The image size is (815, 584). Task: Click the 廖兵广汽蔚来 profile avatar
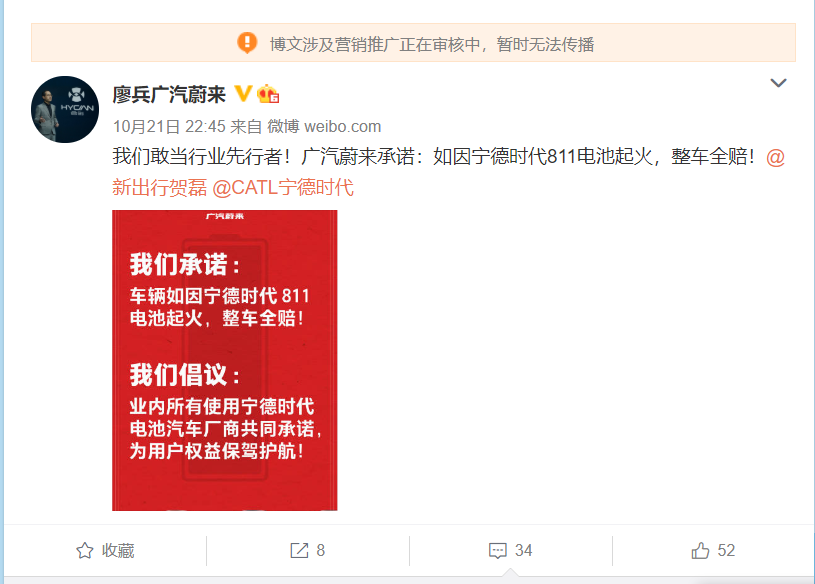tap(65, 109)
